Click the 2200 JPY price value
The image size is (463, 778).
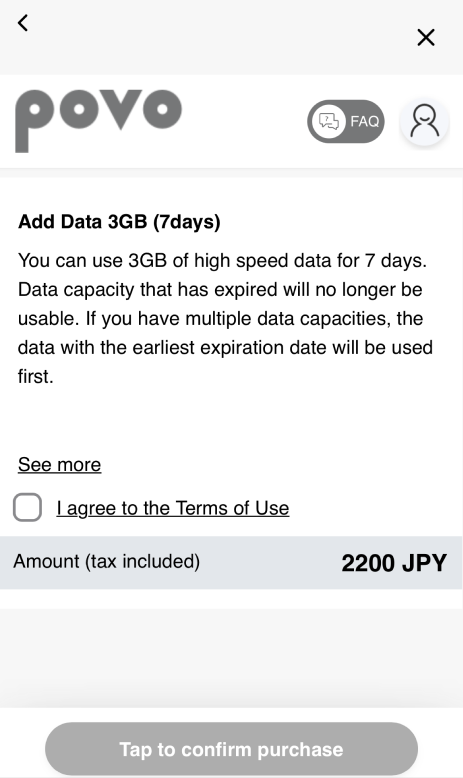(394, 563)
